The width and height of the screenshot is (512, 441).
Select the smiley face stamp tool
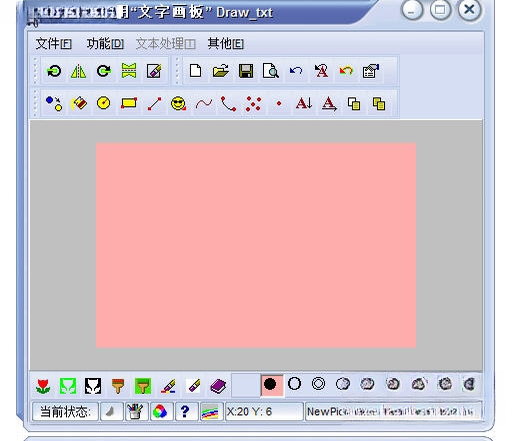178,104
